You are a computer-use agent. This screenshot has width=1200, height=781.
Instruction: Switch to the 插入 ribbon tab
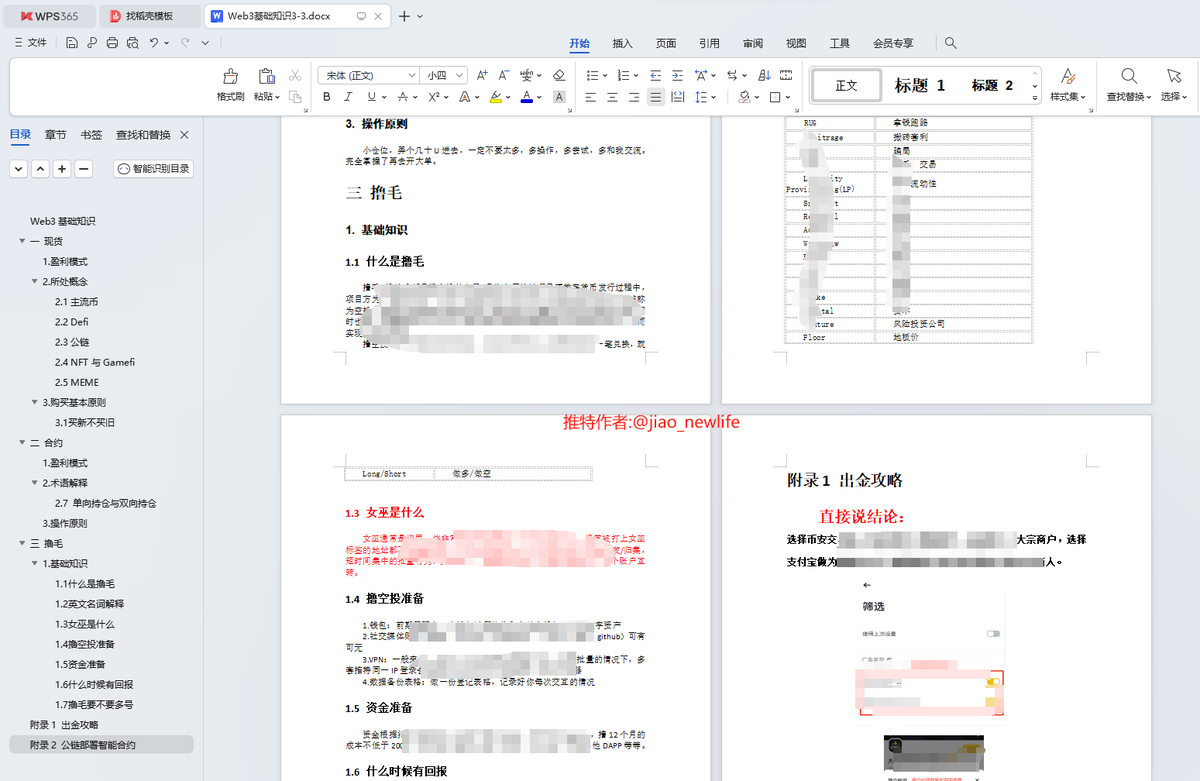(x=622, y=43)
